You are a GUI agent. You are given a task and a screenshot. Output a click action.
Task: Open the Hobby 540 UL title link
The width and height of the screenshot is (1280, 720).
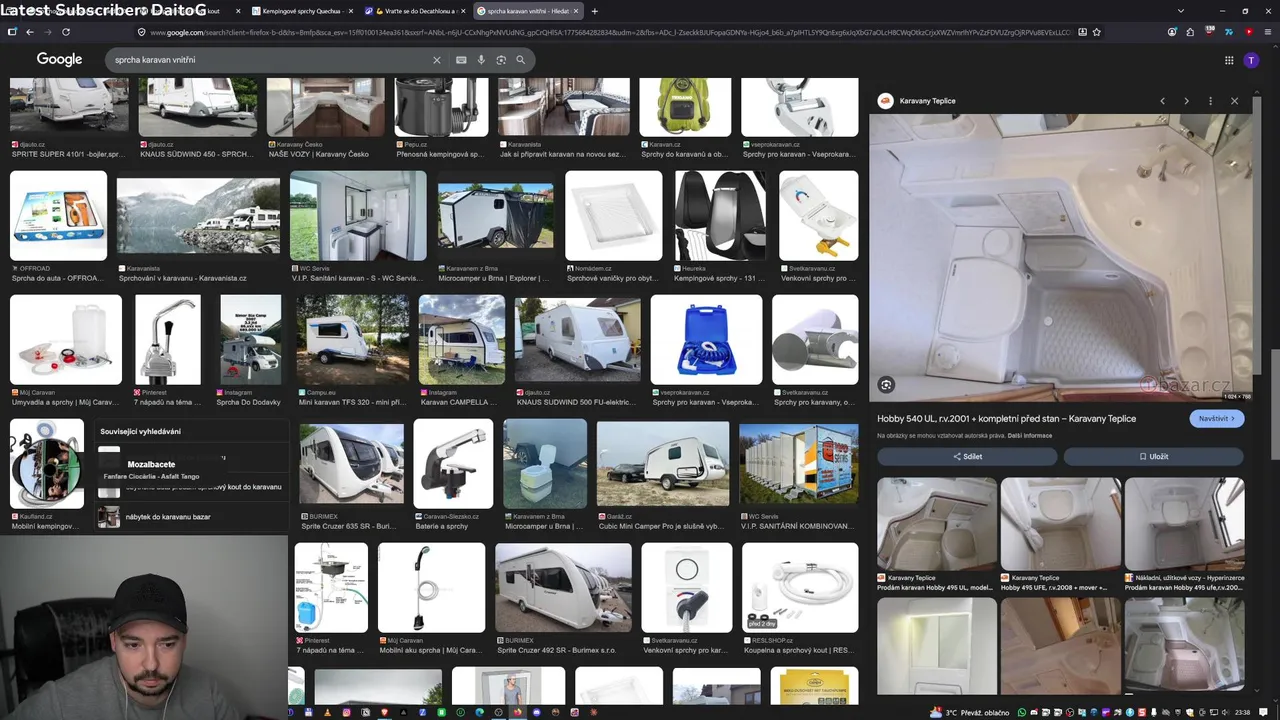click(1006, 419)
